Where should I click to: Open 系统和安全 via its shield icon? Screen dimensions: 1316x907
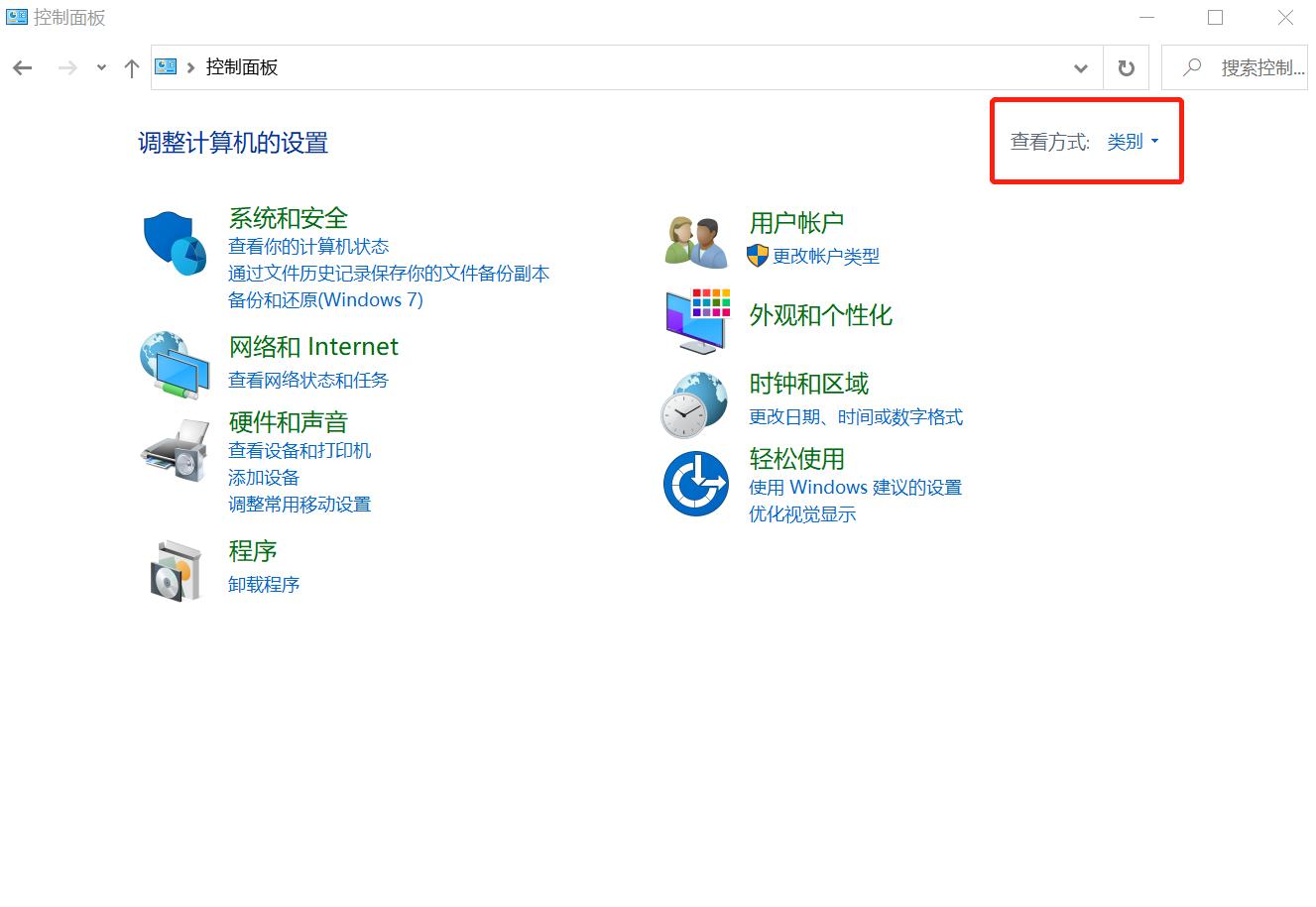[x=174, y=241]
